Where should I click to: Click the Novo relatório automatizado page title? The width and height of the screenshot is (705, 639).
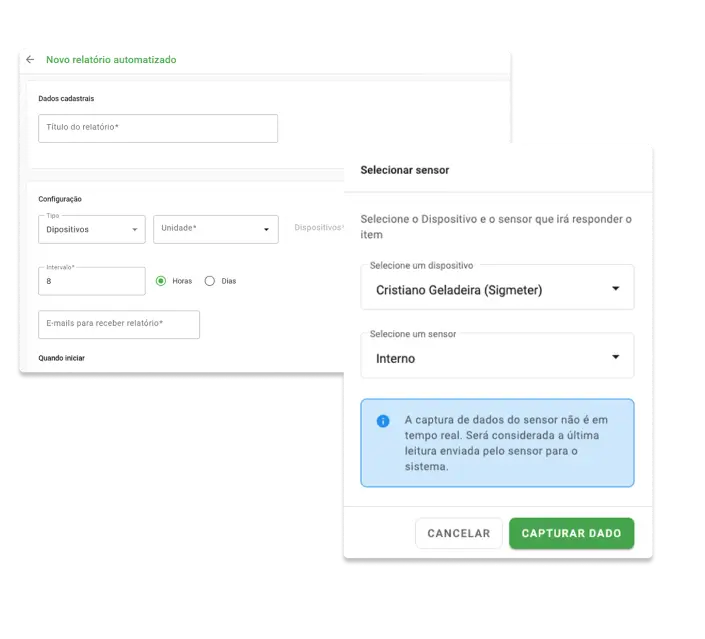pyautogui.click(x=111, y=60)
